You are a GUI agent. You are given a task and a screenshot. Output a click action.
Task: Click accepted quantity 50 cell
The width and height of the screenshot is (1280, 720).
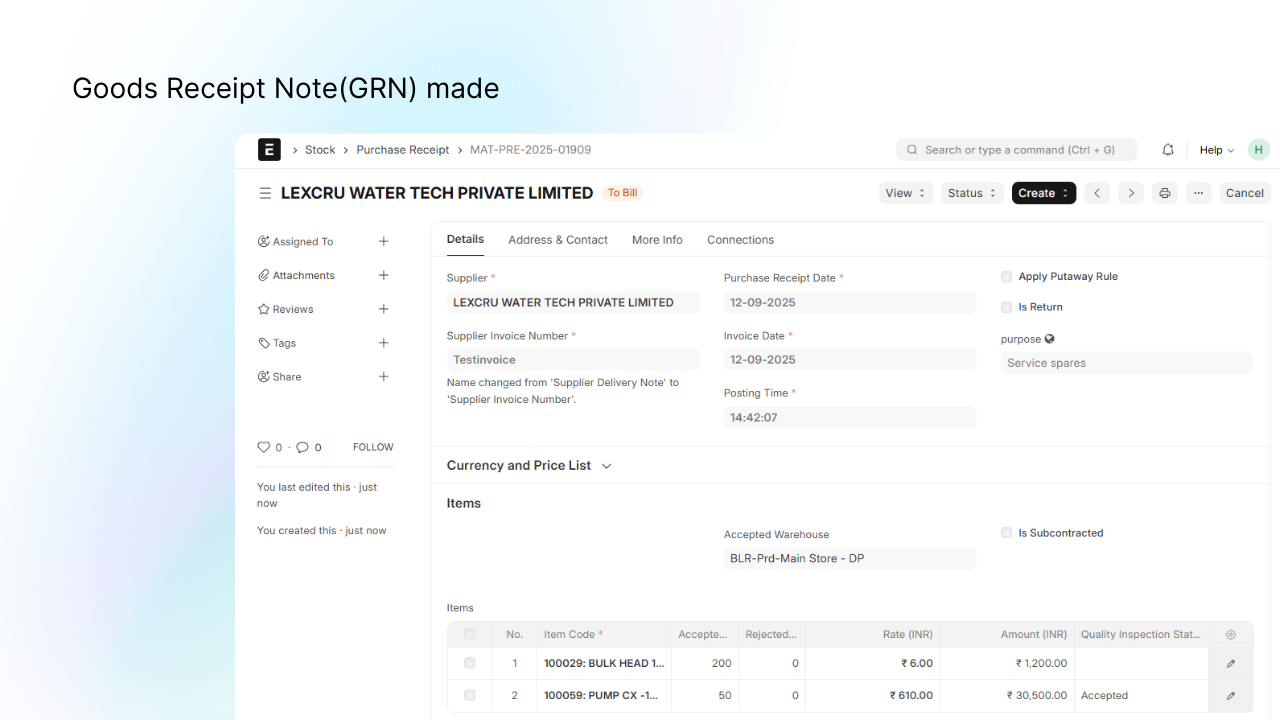705,695
